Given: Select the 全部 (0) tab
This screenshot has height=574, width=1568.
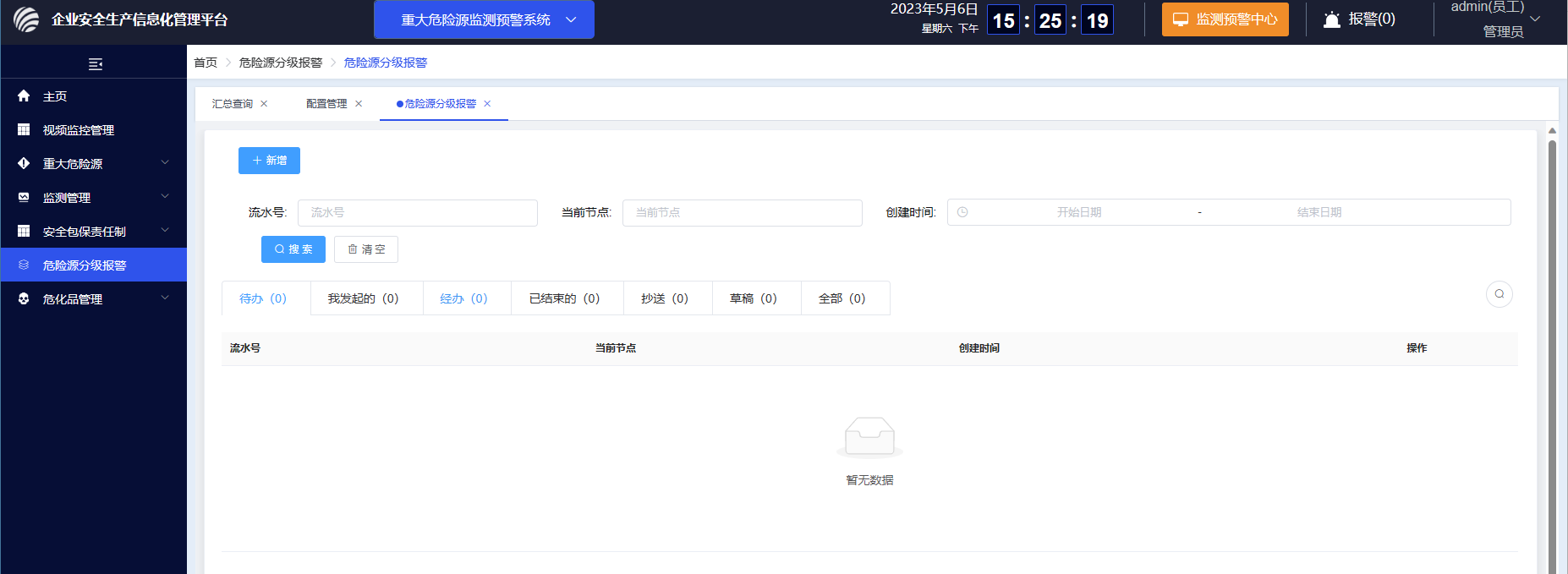Looking at the screenshot, I should point(846,298).
